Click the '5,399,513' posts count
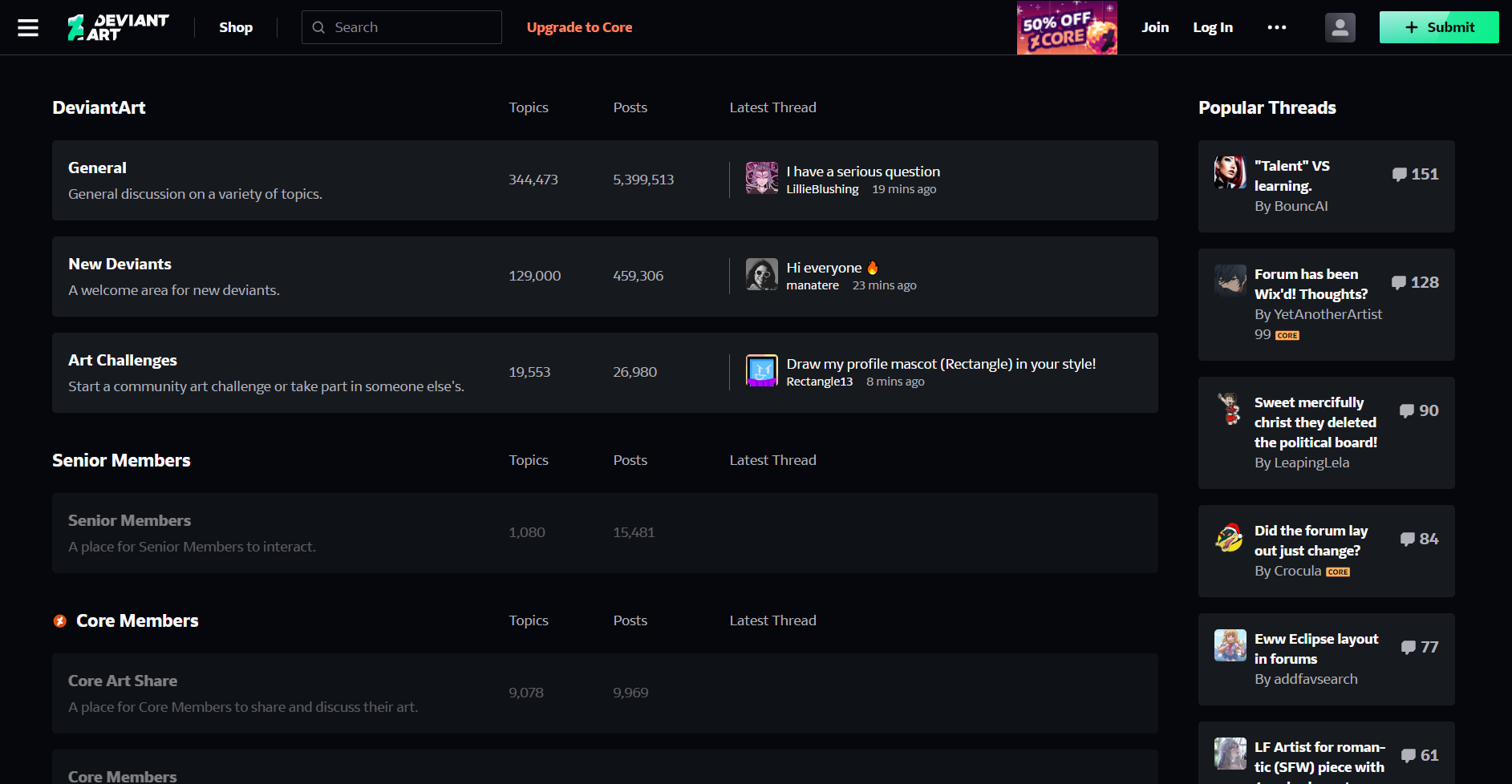Viewport: 1512px width, 784px height. coord(643,180)
